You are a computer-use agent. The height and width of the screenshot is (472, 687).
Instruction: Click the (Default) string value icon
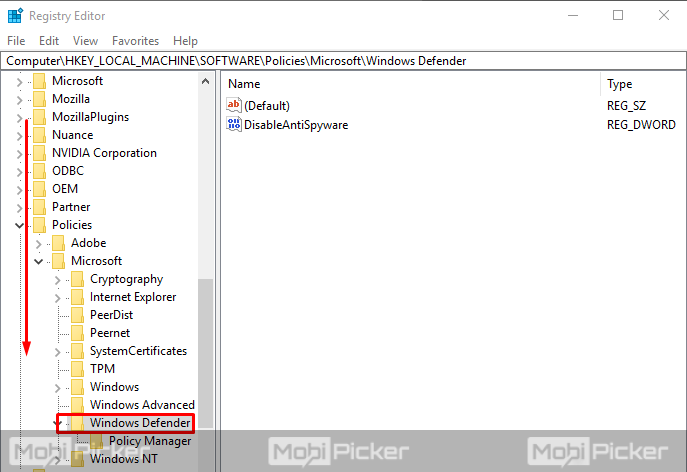234,105
